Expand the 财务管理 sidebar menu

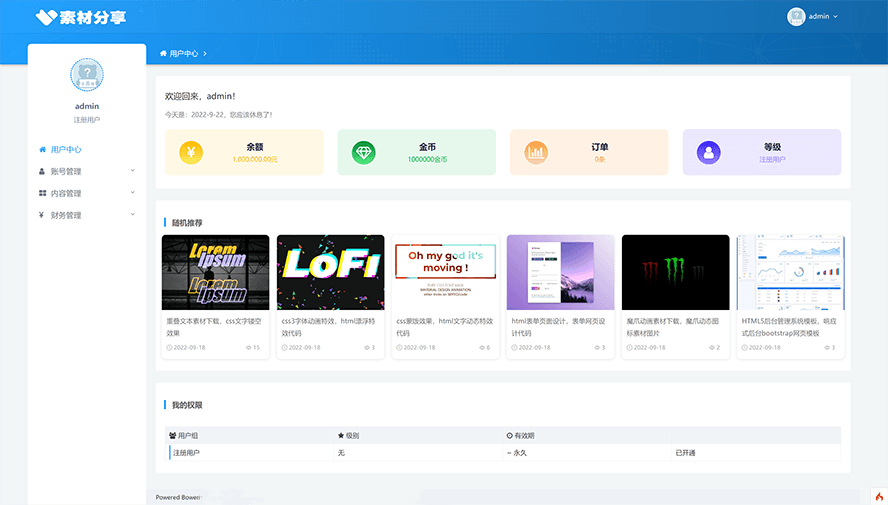coord(86,215)
